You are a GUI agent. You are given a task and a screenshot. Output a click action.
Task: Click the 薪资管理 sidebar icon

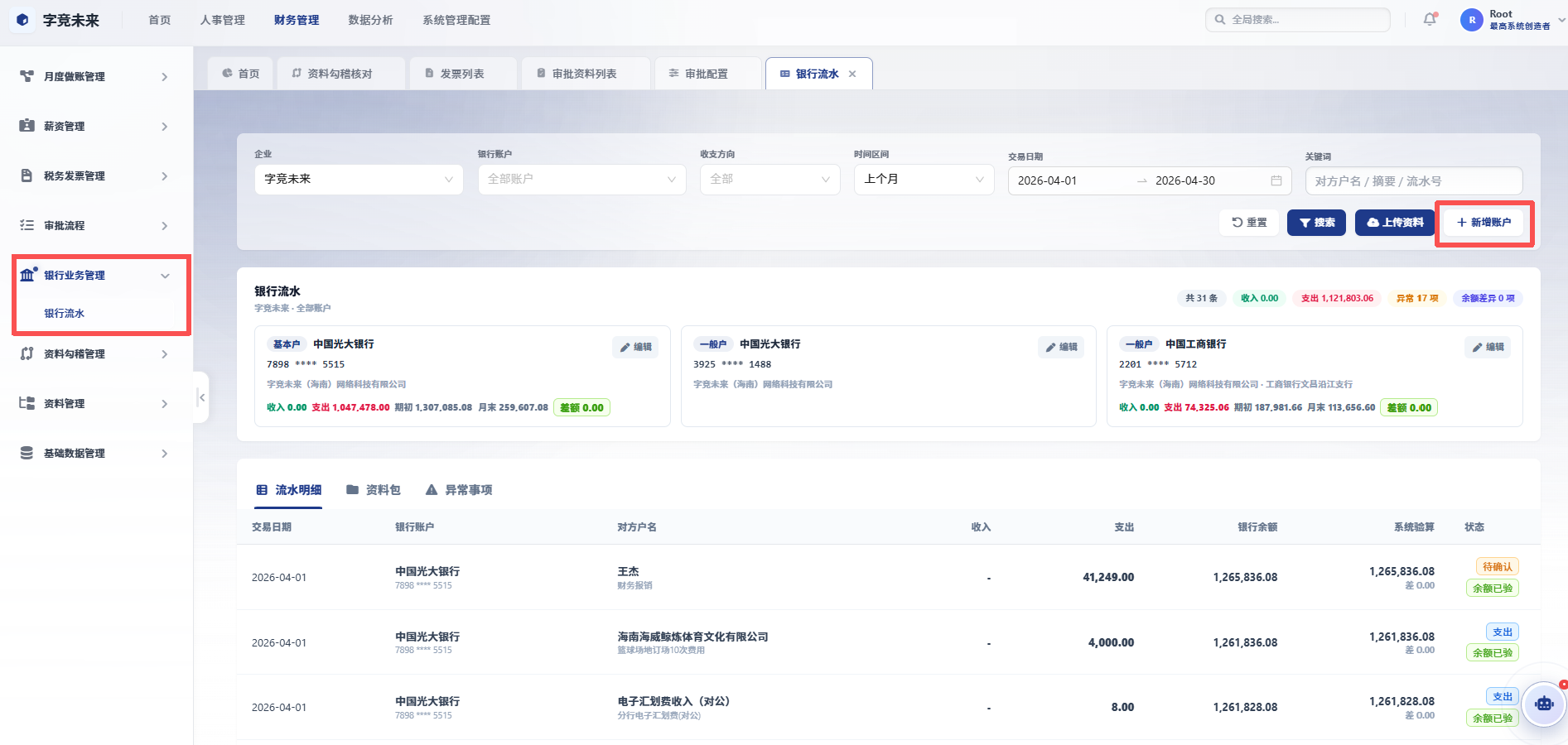click(27, 126)
